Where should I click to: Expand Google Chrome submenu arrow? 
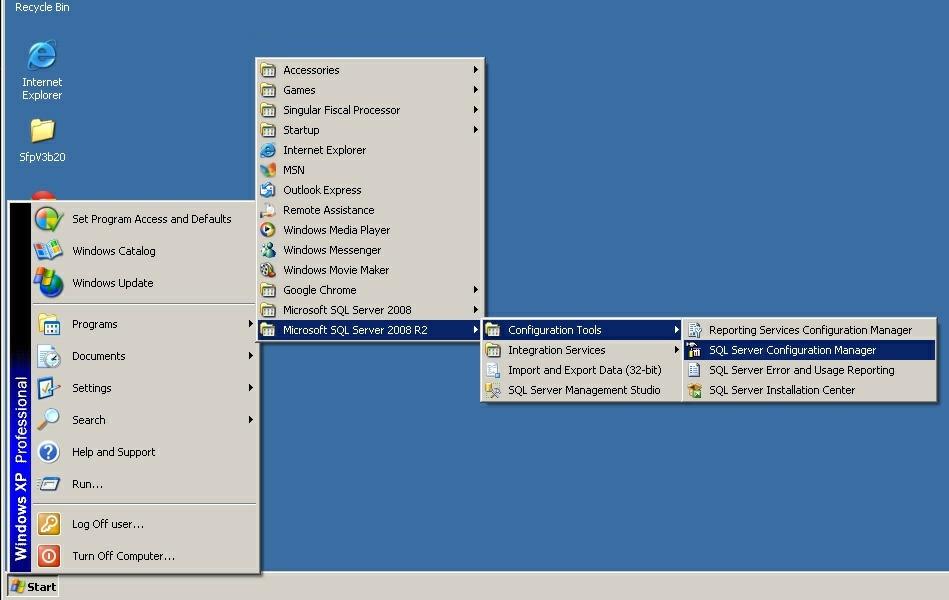pos(476,290)
